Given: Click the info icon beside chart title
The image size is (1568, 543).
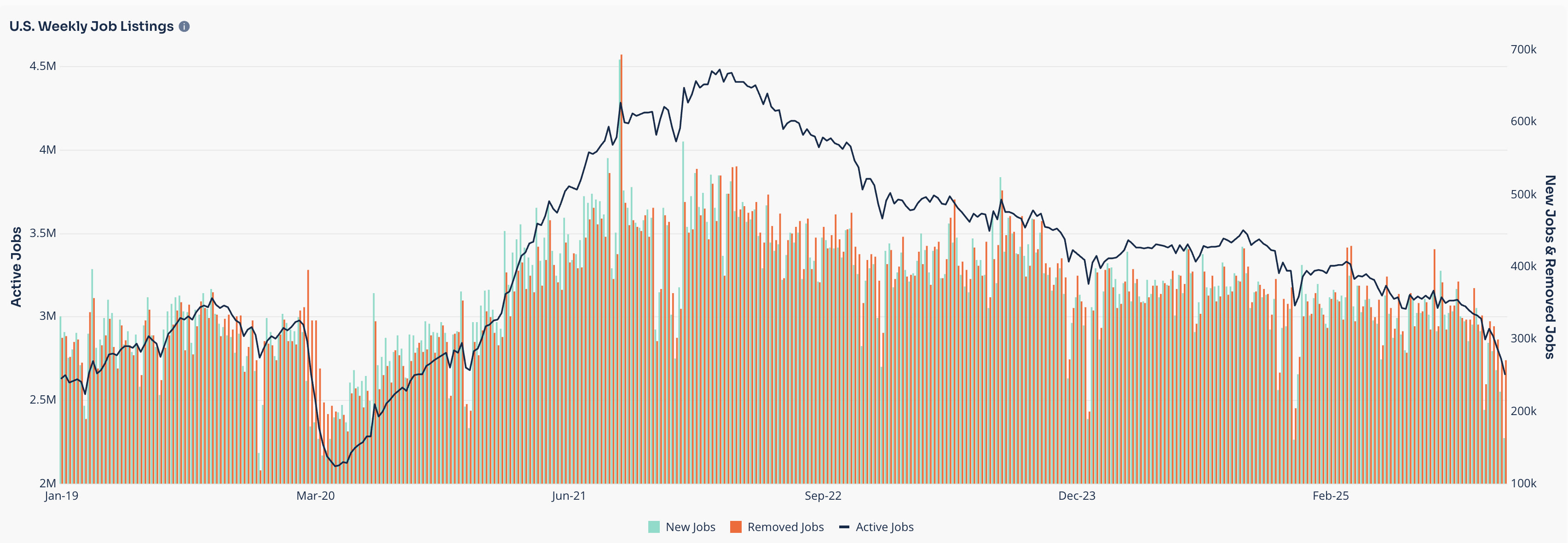Looking at the screenshot, I should (184, 27).
